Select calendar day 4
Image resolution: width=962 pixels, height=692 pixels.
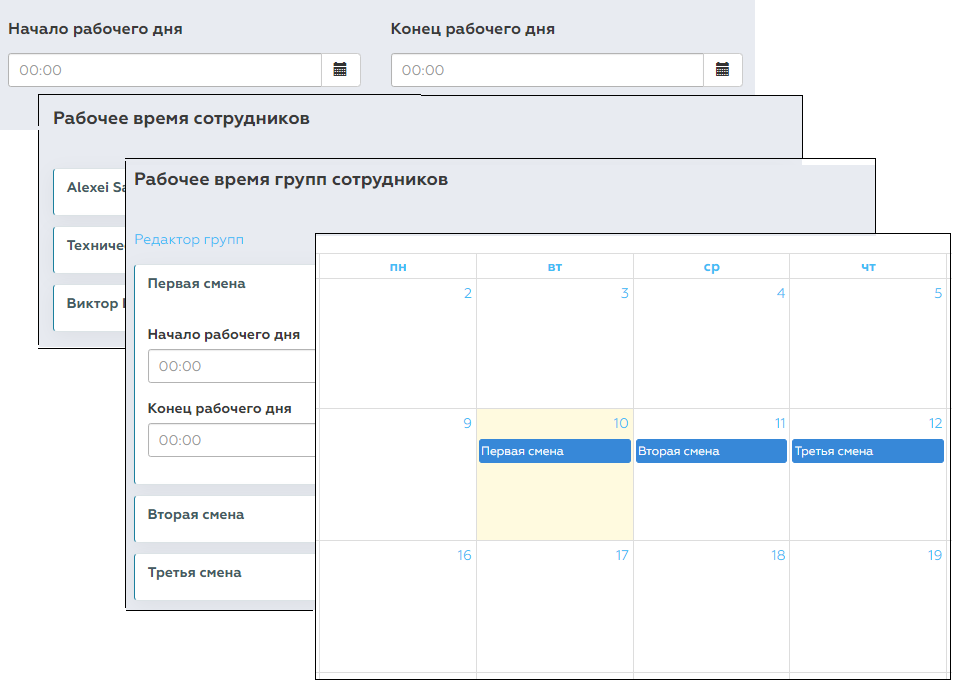pyautogui.click(x=711, y=344)
